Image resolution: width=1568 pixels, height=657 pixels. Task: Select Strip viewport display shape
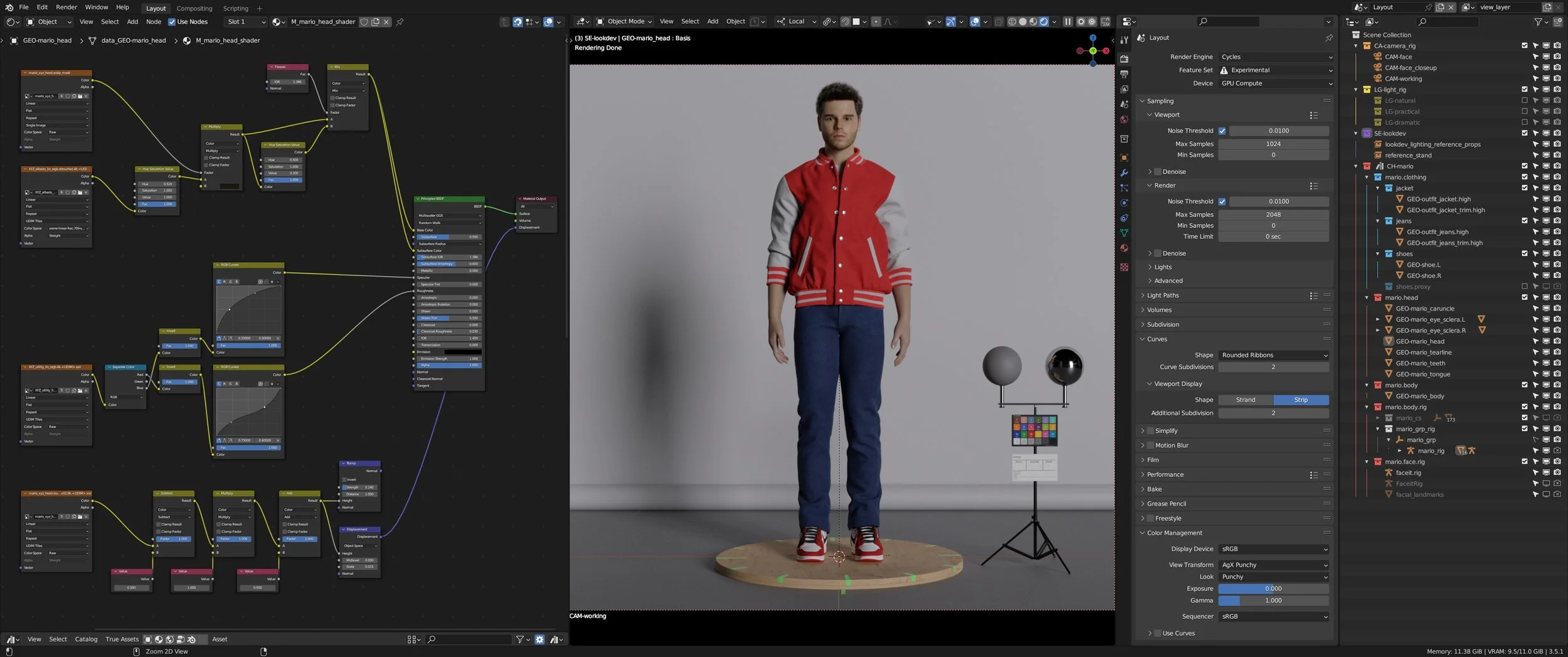(1301, 400)
